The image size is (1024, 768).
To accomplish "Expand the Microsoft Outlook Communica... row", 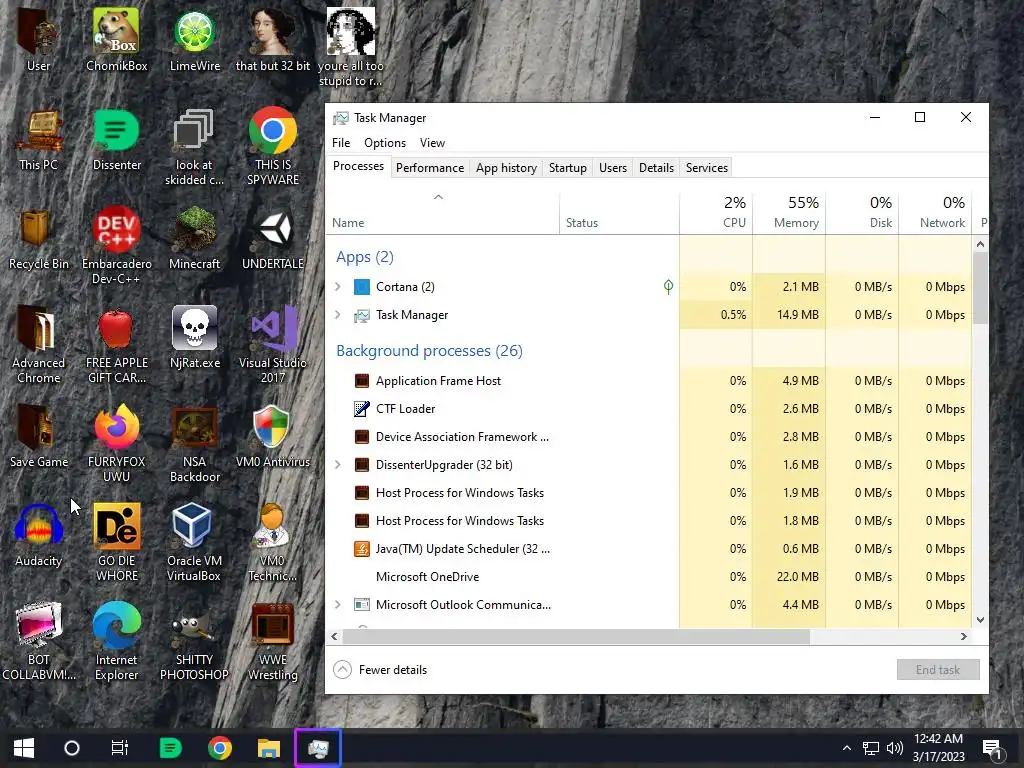I will click(x=338, y=605).
